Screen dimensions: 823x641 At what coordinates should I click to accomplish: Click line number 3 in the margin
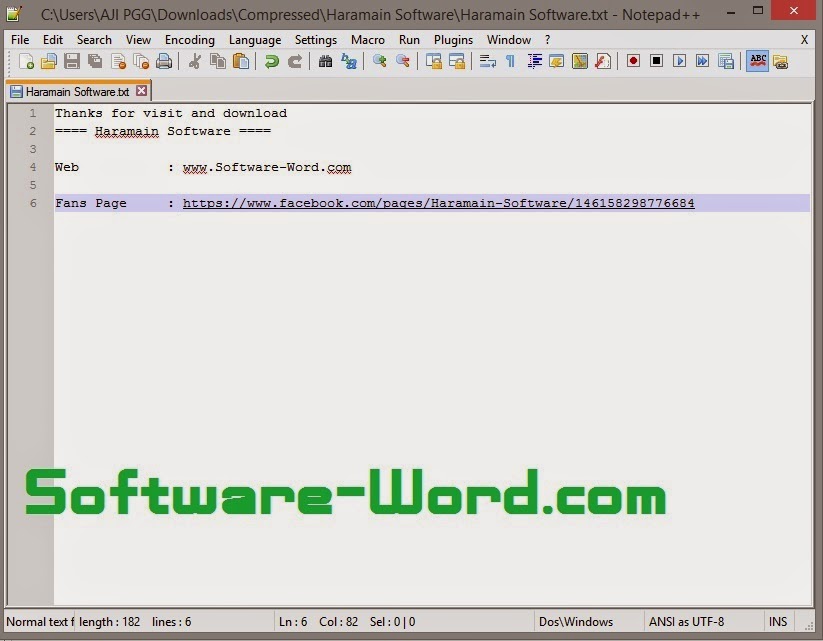pos(33,149)
